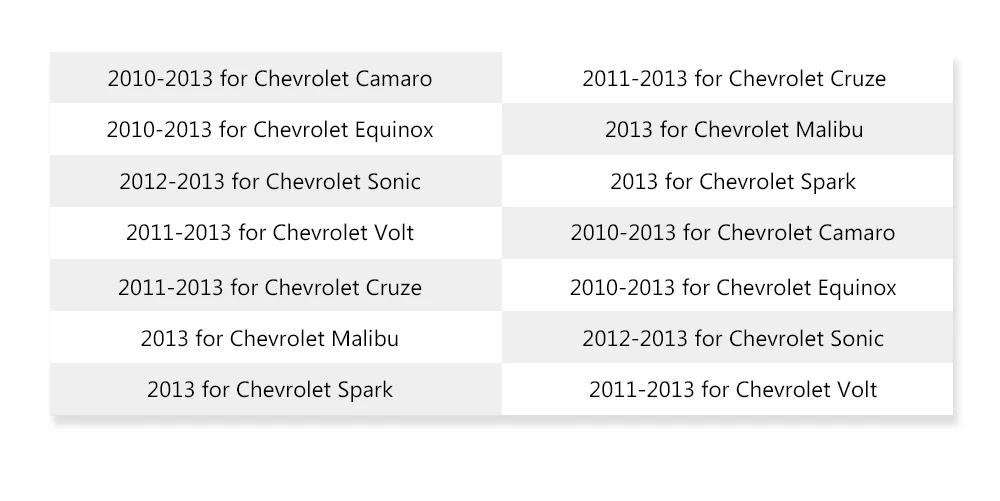Viewport: 1000px width, 501px height.
Task: Select right-column 2010-2013 Chevrolet Camaro cell
Action: tap(728, 233)
